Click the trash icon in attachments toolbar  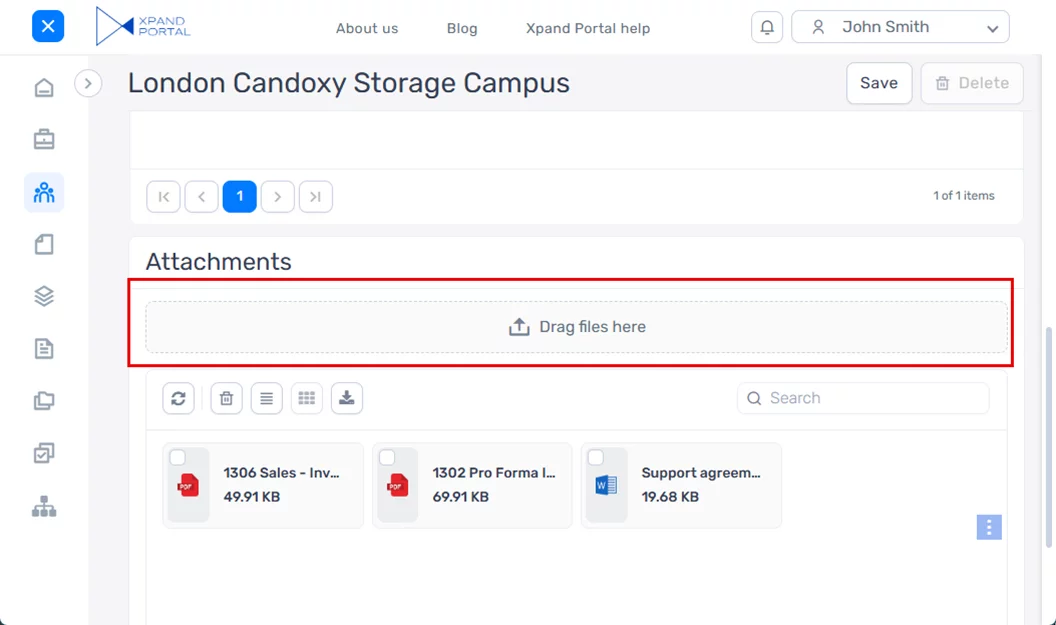[x=227, y=398]
